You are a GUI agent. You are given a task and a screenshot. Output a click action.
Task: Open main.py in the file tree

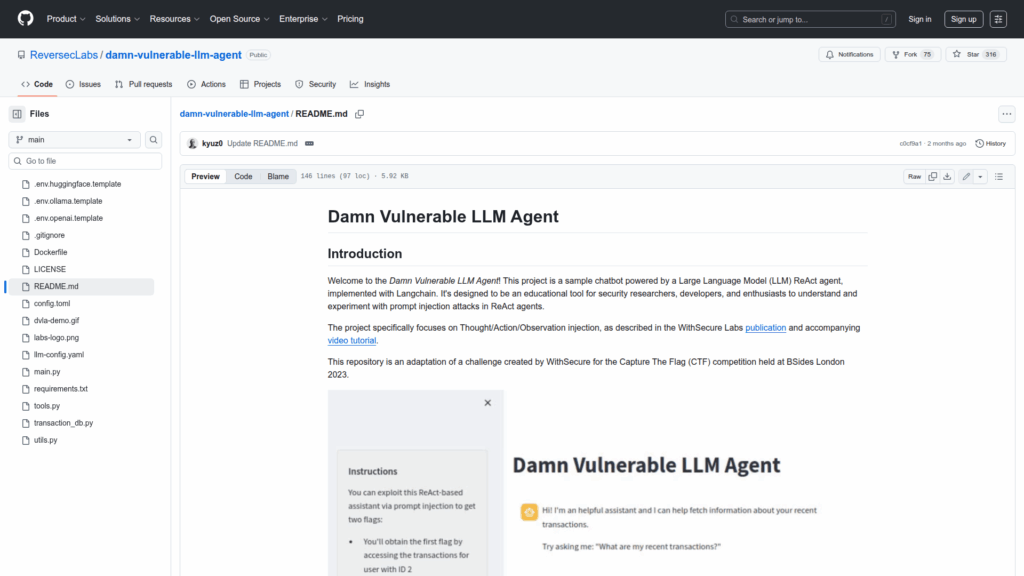[47, 372]
